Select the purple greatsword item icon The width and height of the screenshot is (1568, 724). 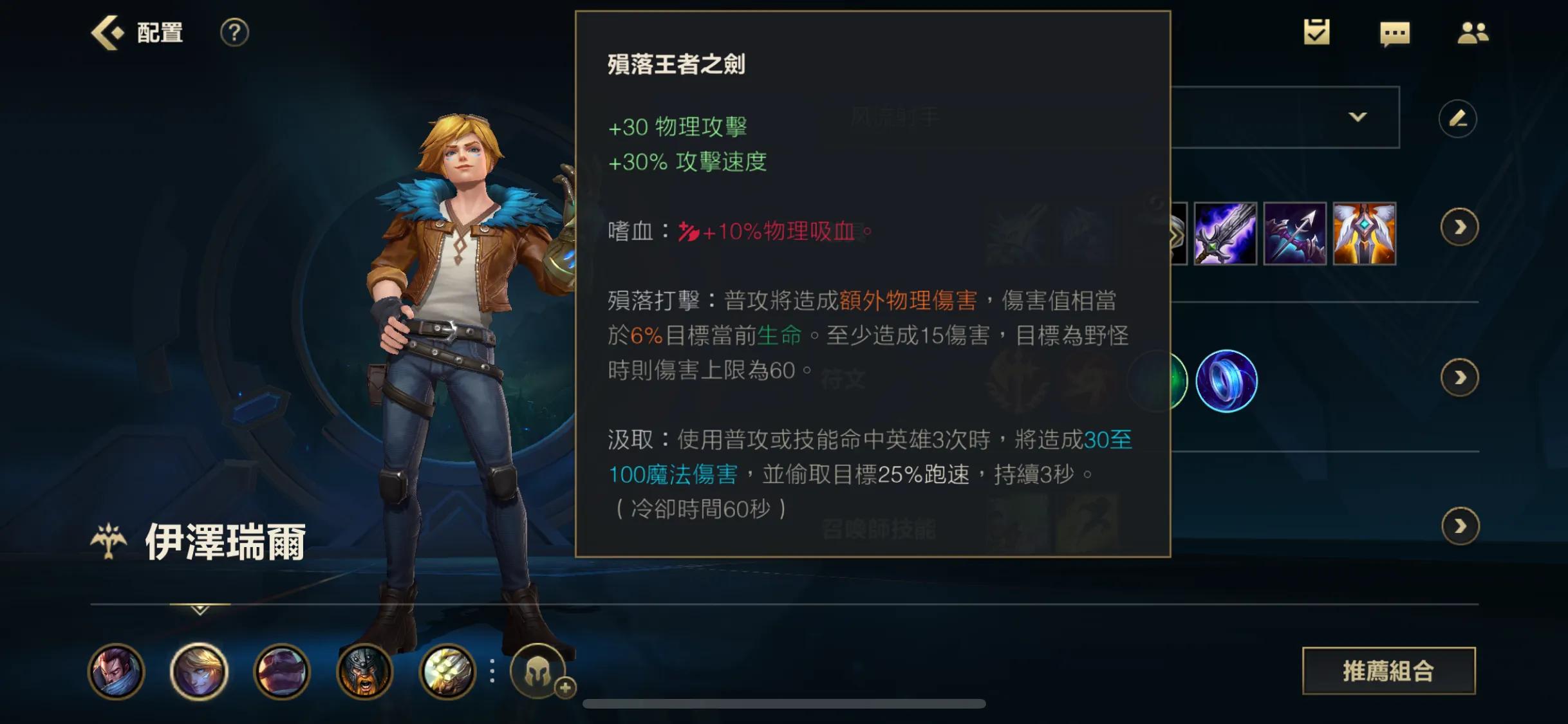pyautogui.click(x=1225, y=234)
